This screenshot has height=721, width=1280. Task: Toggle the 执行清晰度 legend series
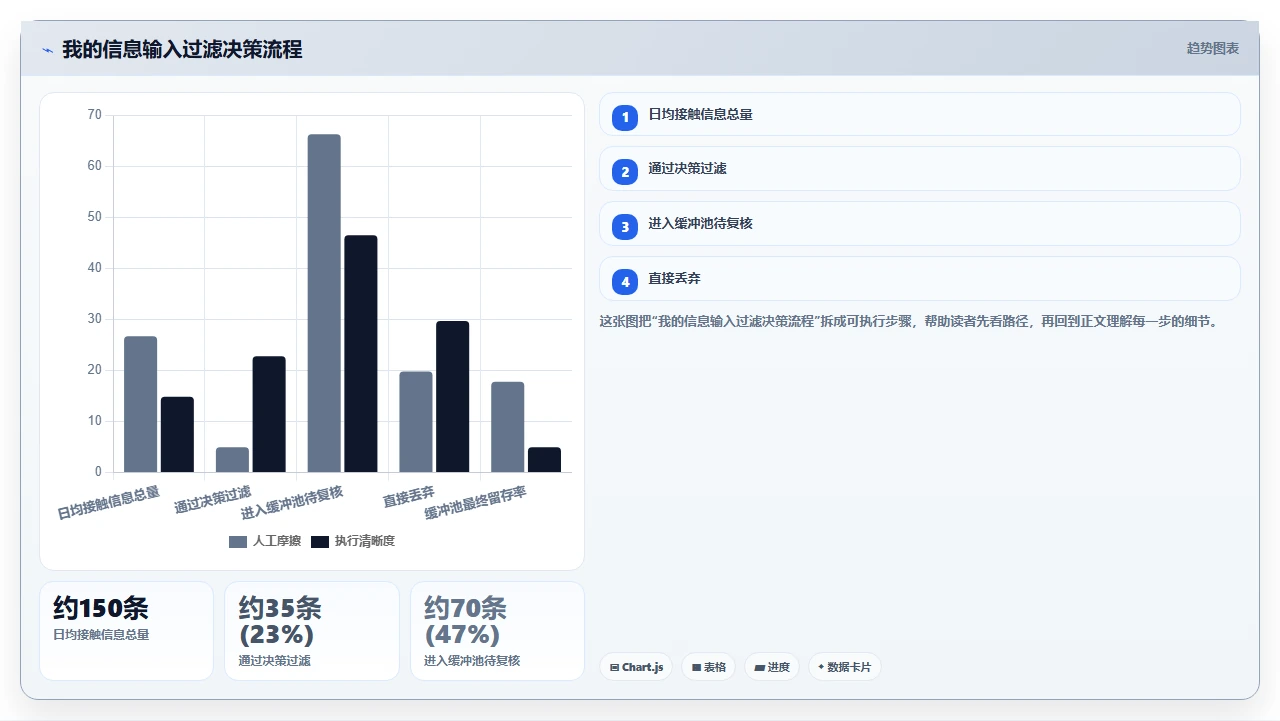coord(353,541)
